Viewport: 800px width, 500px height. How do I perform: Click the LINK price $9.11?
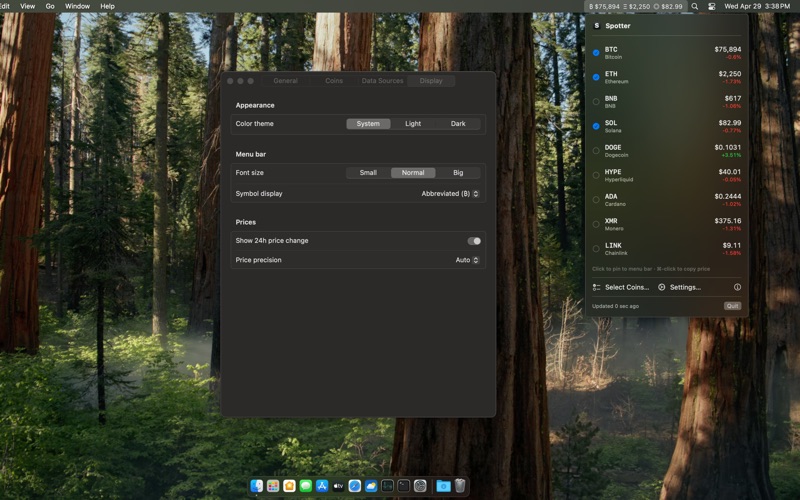point(732,245)
